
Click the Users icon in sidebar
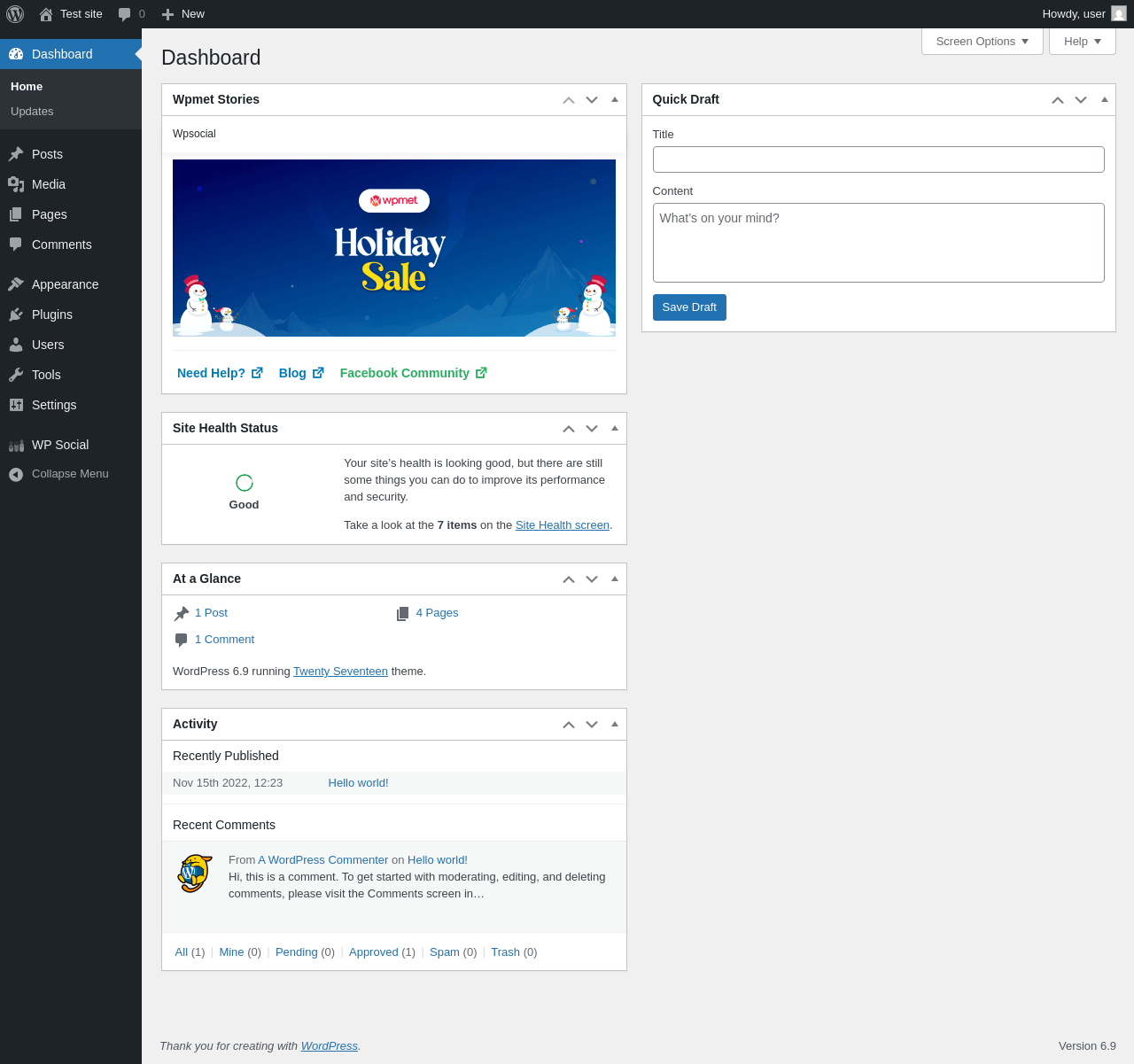[16, 345]
